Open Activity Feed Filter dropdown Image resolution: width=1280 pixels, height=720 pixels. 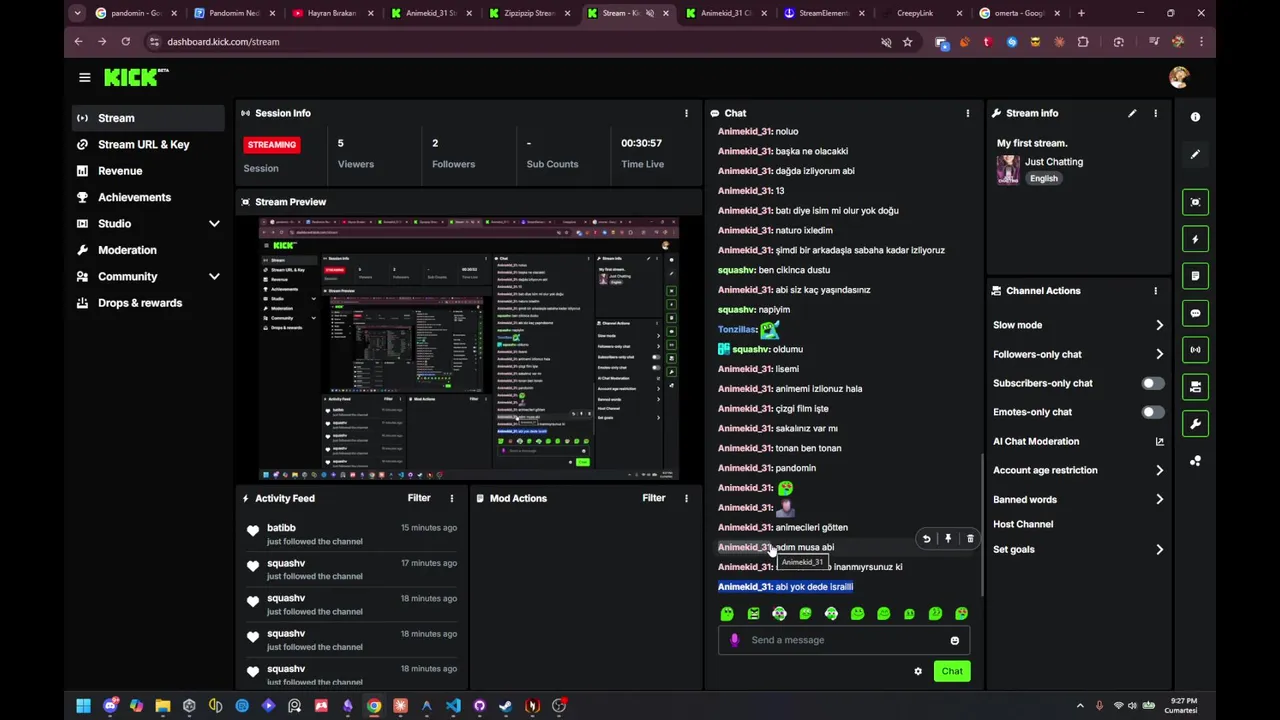(x=419, y=498)
